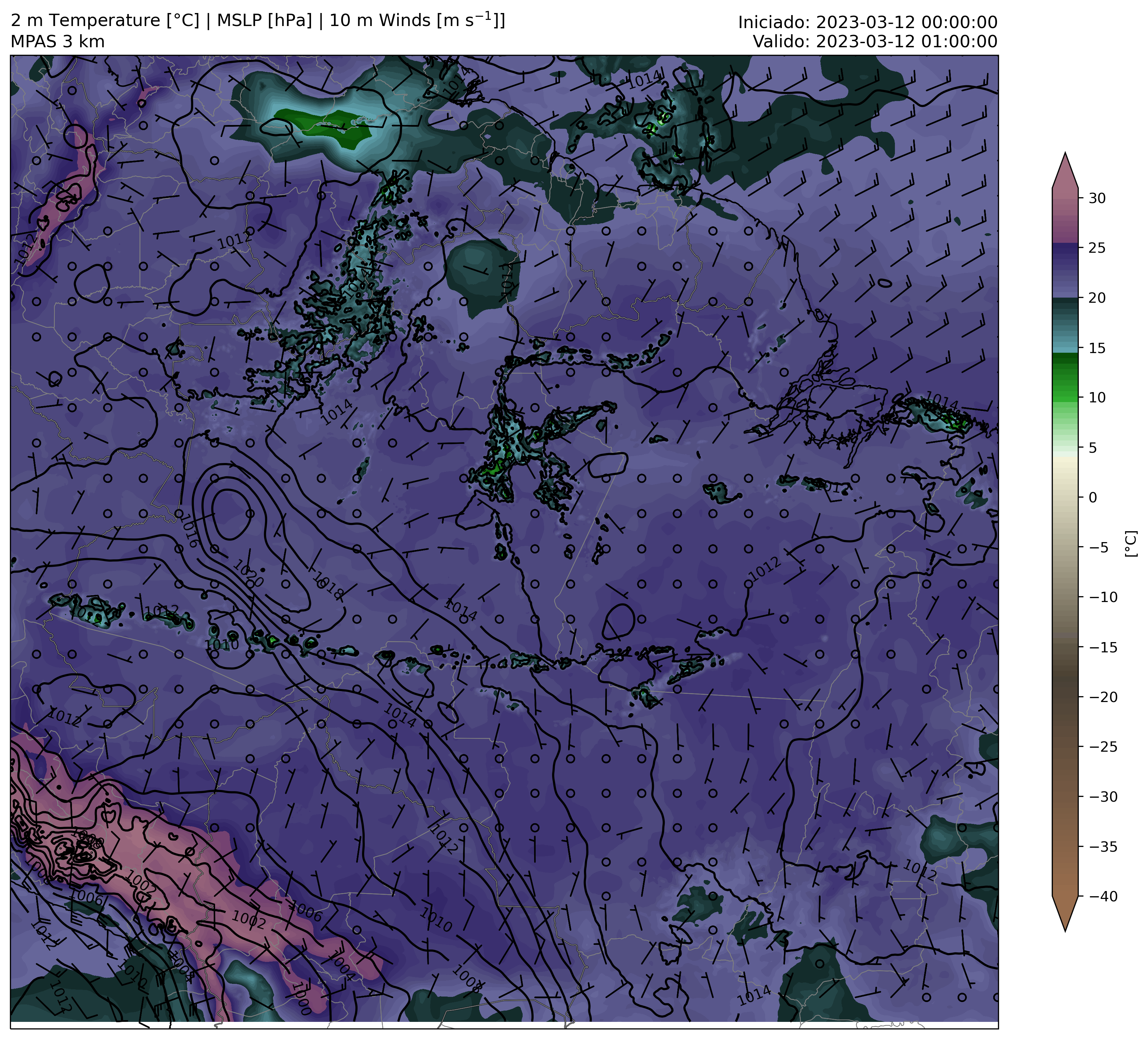This screenshot has height=1039, width=1148.
Task: Click the colorbar tick label '−35'
Action: 1103,847
